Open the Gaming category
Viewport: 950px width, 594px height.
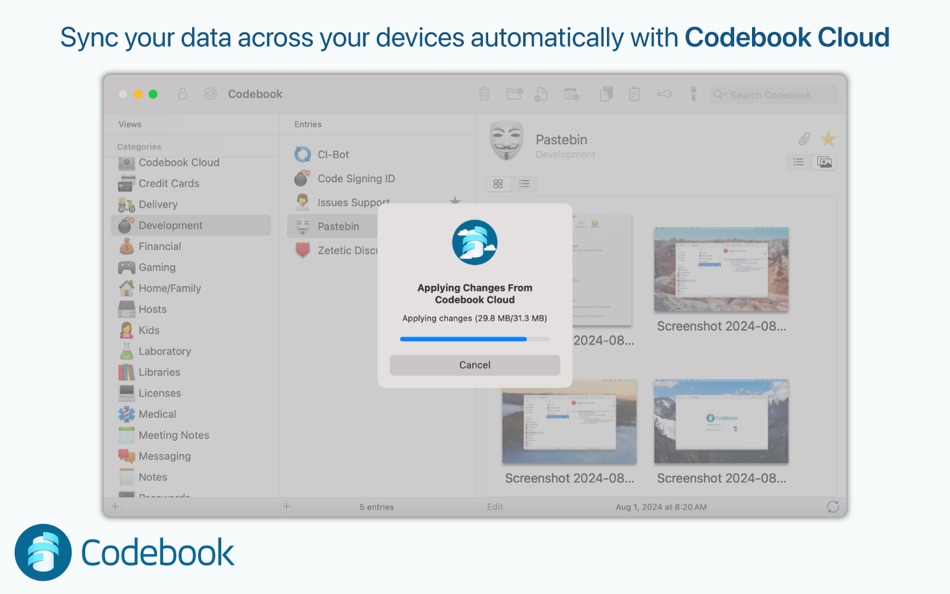click(191, 267)
